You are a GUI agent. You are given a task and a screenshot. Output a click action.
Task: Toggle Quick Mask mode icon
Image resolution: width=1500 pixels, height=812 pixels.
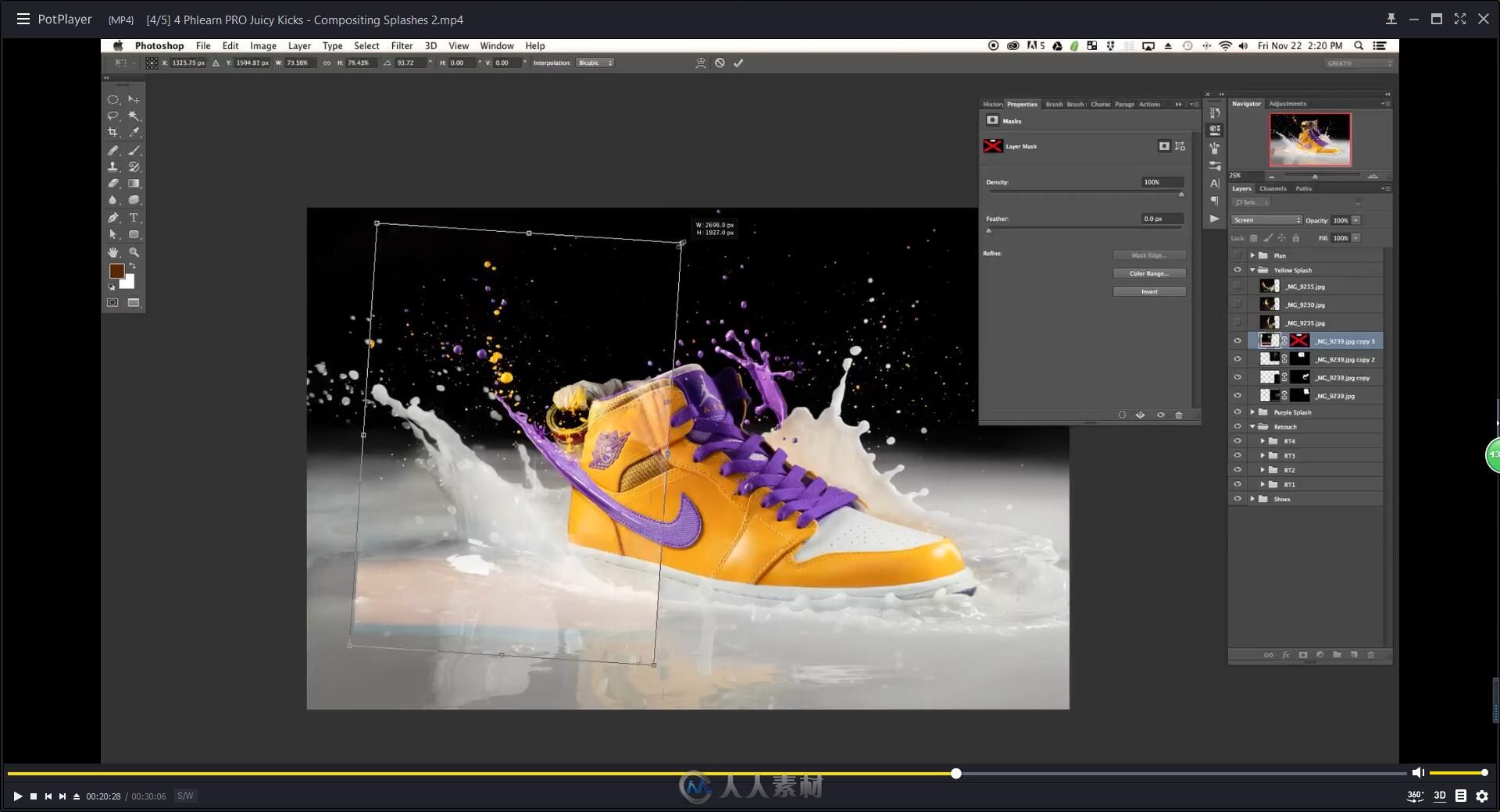112,302
